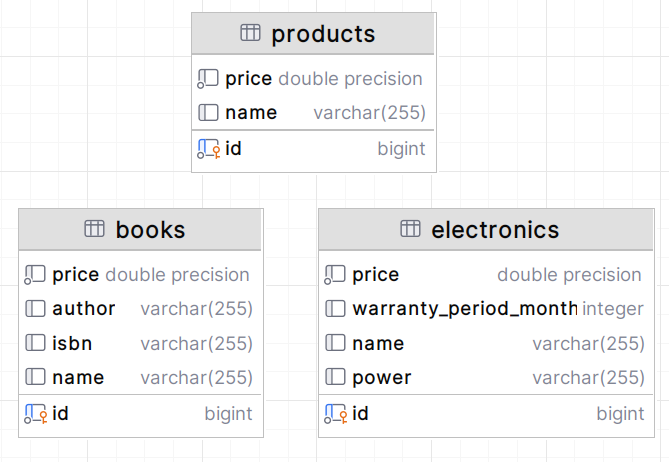Select the author column in books
Screen dimensions: 669x462
[x=84, y=309]
